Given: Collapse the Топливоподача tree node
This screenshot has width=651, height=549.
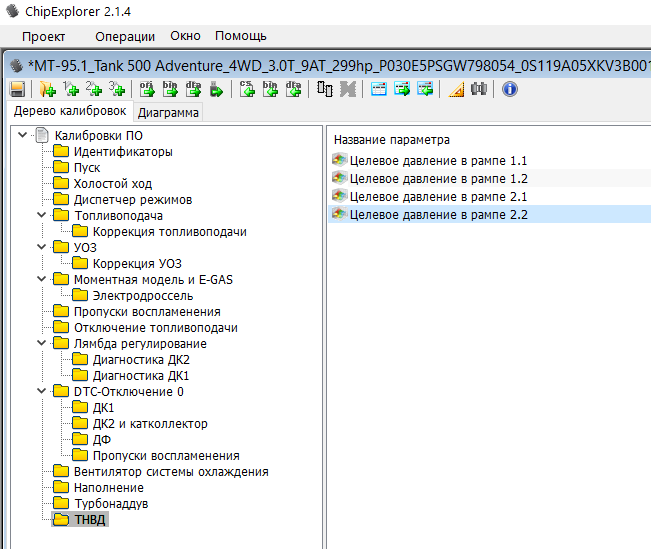Looking at the screenshot, I should pyautogui.click(x=41, y=216).
